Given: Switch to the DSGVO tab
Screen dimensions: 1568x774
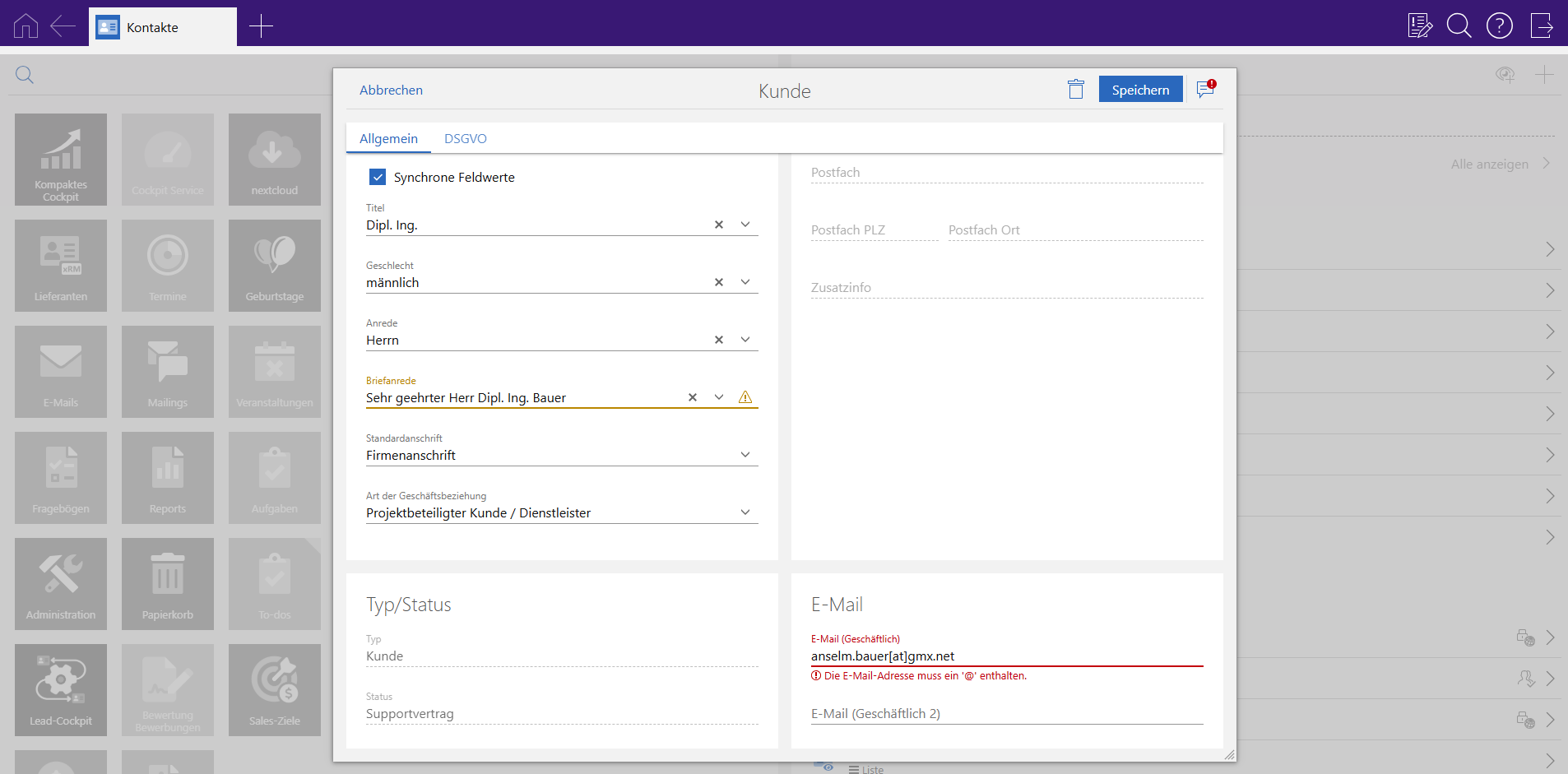Looking at the screenshot, I should (466, 138).
